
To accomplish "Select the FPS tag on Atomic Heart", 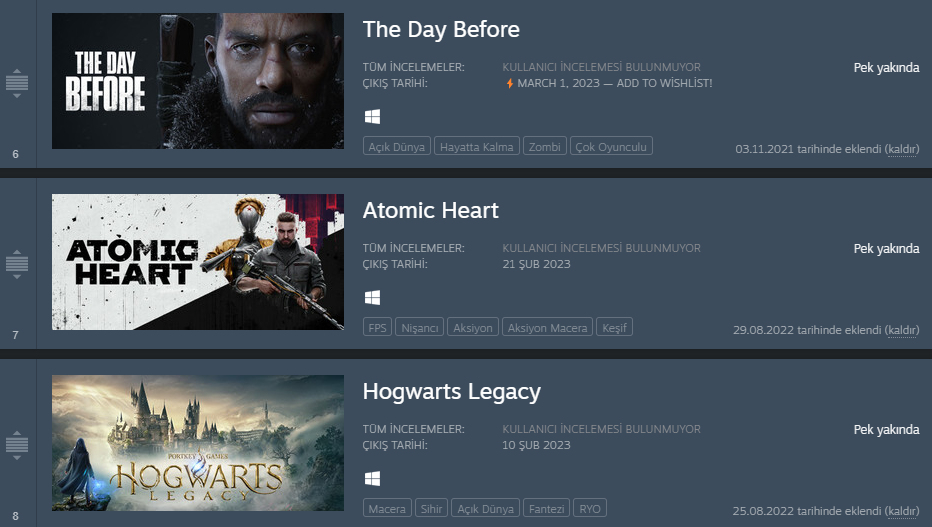I will [x=377, y=327].
